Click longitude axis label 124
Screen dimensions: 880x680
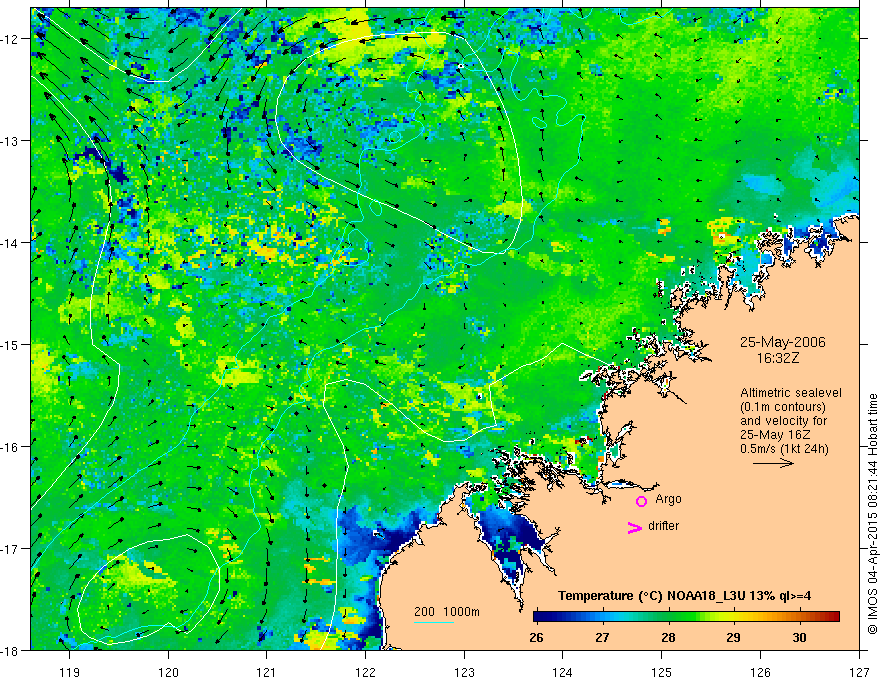point(563,672)
